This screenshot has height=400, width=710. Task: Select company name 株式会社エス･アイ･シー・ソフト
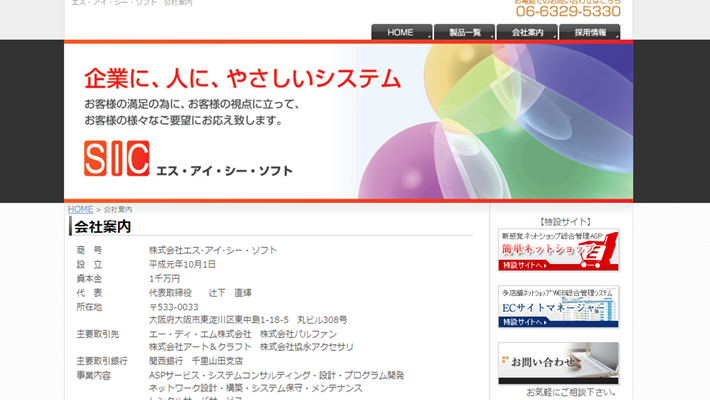click(x=213, y=250)
